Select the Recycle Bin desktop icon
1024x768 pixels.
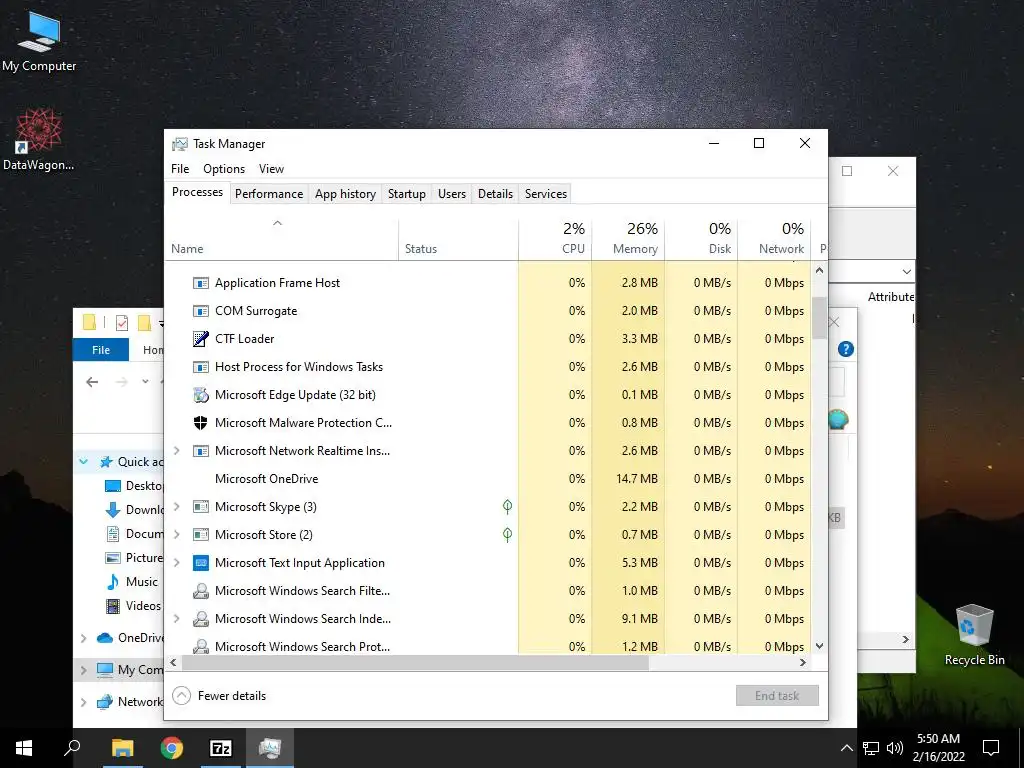click(x=974, y=635)
